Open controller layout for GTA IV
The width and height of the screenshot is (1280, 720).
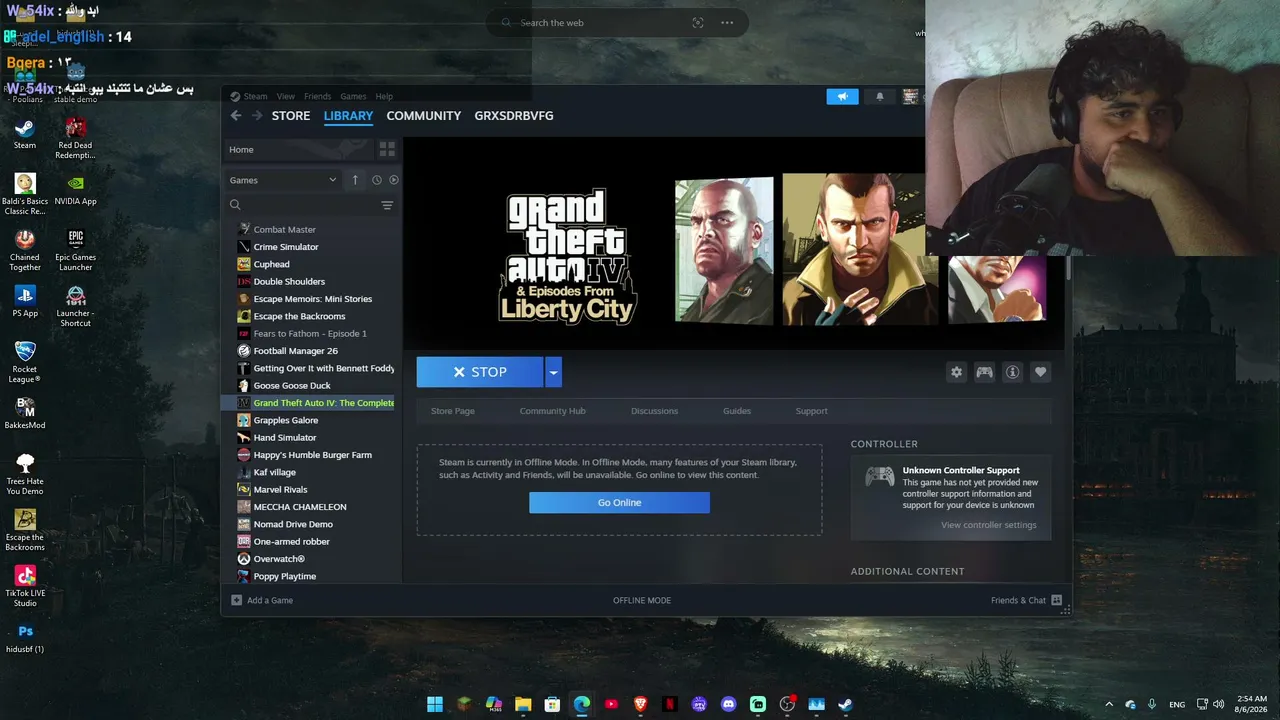985,372
